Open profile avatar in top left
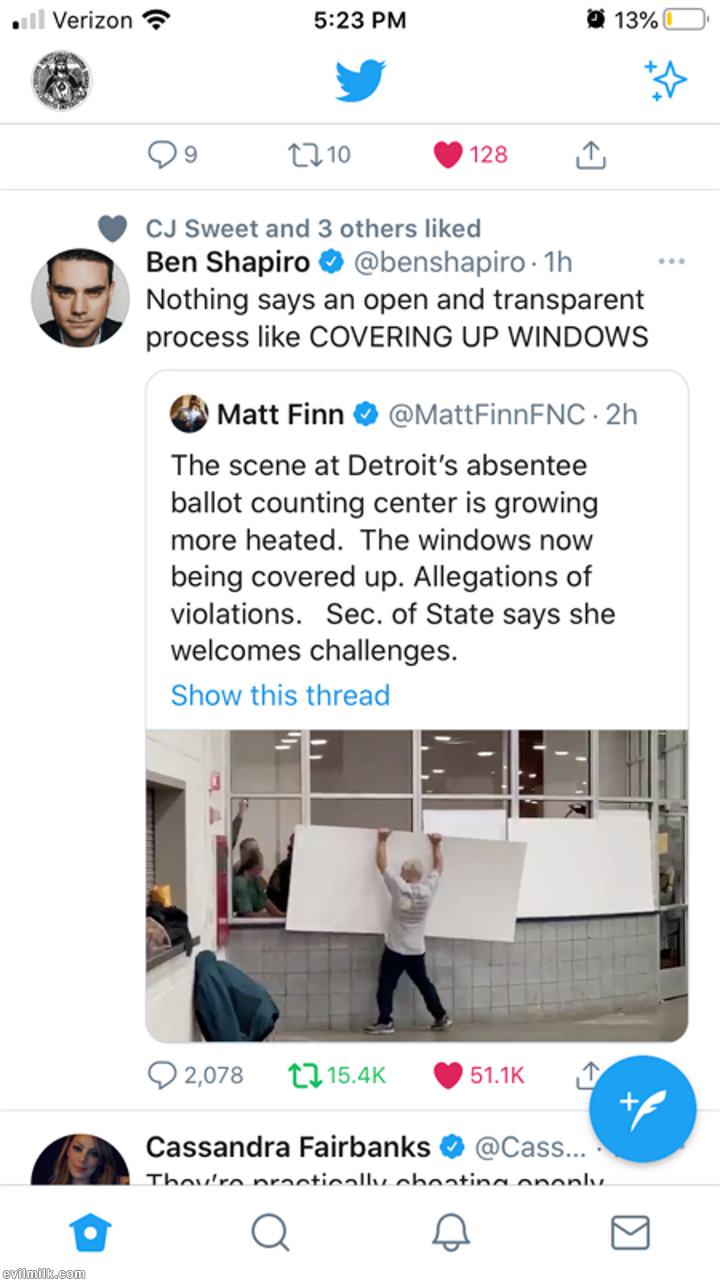 (61, 80)
